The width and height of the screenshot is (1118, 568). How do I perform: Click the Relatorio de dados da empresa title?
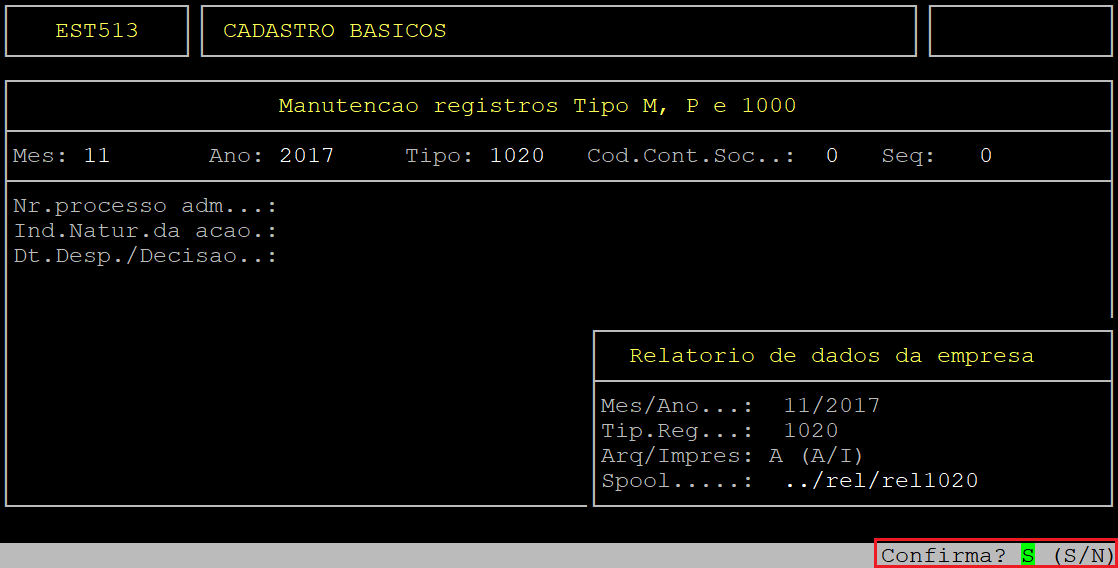pos(831,356)
